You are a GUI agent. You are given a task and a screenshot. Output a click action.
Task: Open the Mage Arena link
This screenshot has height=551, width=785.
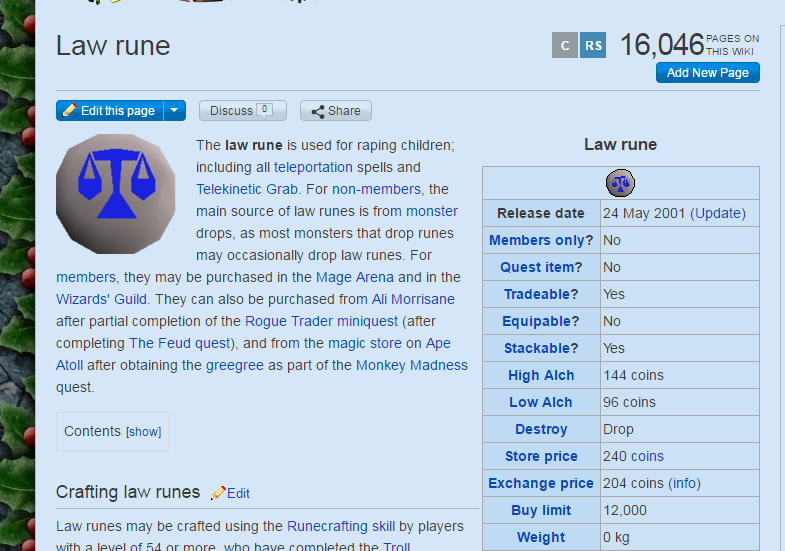click(x=354, y=277)
